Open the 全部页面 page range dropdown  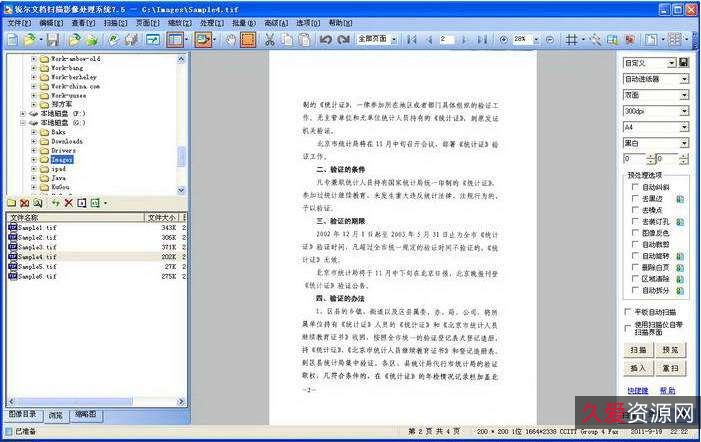(x=394, y=40)
